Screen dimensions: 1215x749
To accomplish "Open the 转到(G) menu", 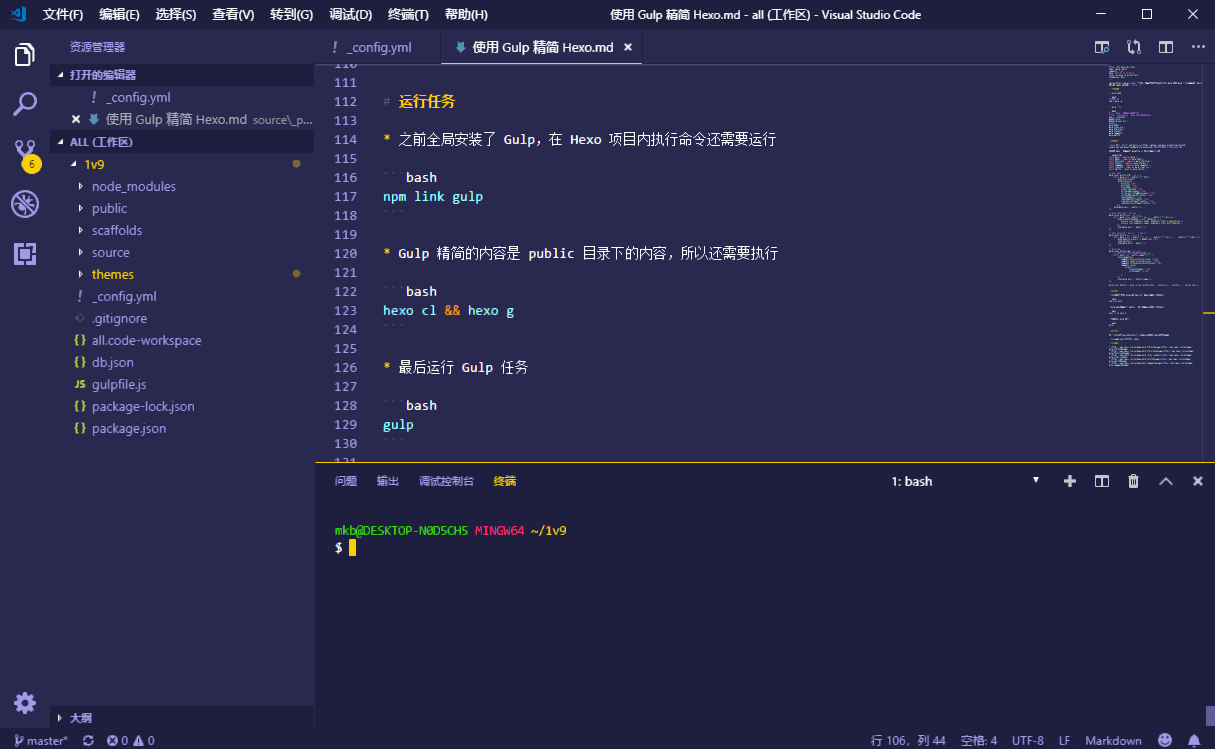I will coord(291,15).
